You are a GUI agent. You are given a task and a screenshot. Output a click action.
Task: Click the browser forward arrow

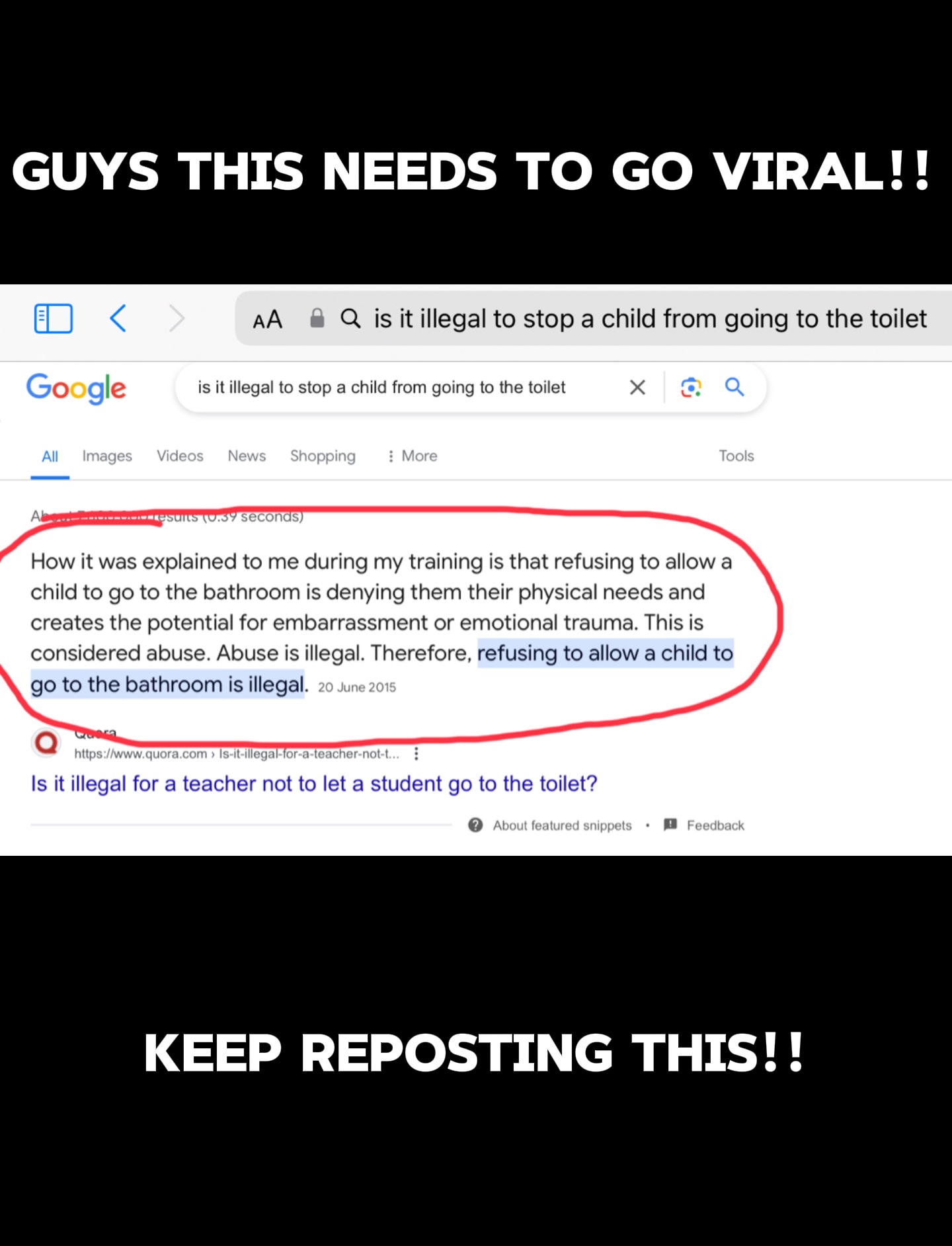tap(176, 319)
